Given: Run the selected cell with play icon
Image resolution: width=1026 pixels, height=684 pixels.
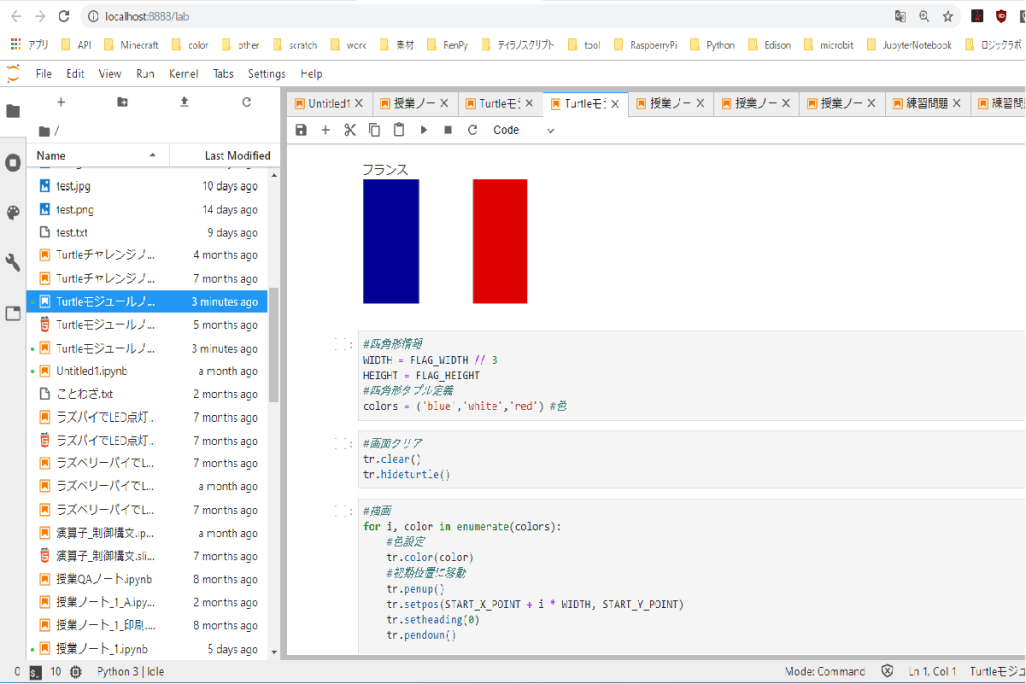Looking at the screenshot, I should pyautogui.click(x=424, y=130).
